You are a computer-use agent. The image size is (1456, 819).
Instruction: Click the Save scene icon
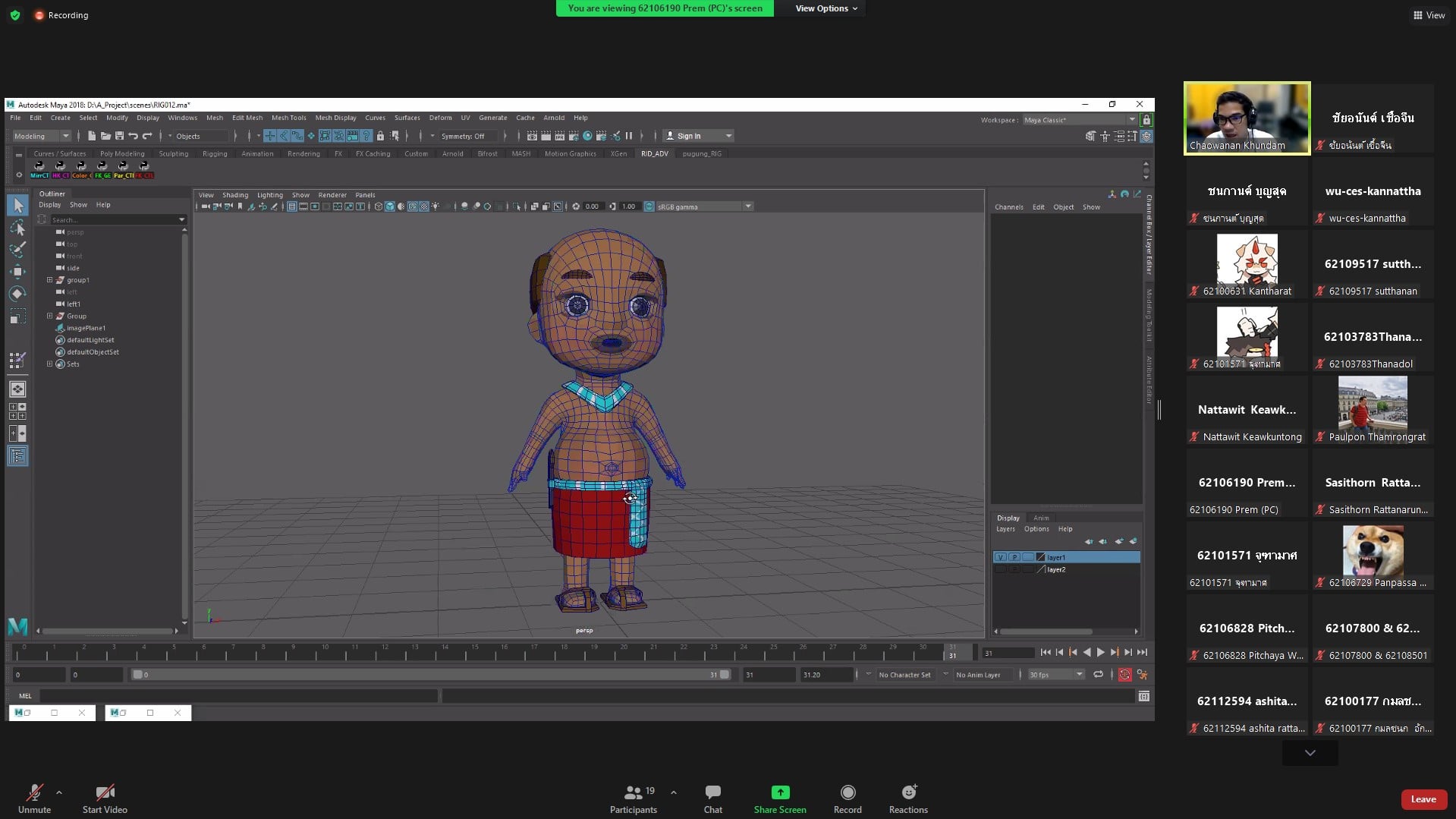click(x=119, y=136)
